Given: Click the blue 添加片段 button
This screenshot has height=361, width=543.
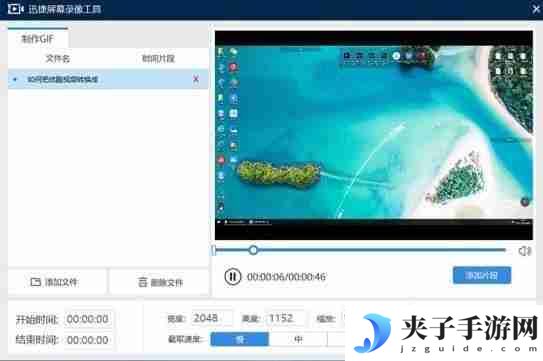Looking at the screenshot, I should pos(482,275).
